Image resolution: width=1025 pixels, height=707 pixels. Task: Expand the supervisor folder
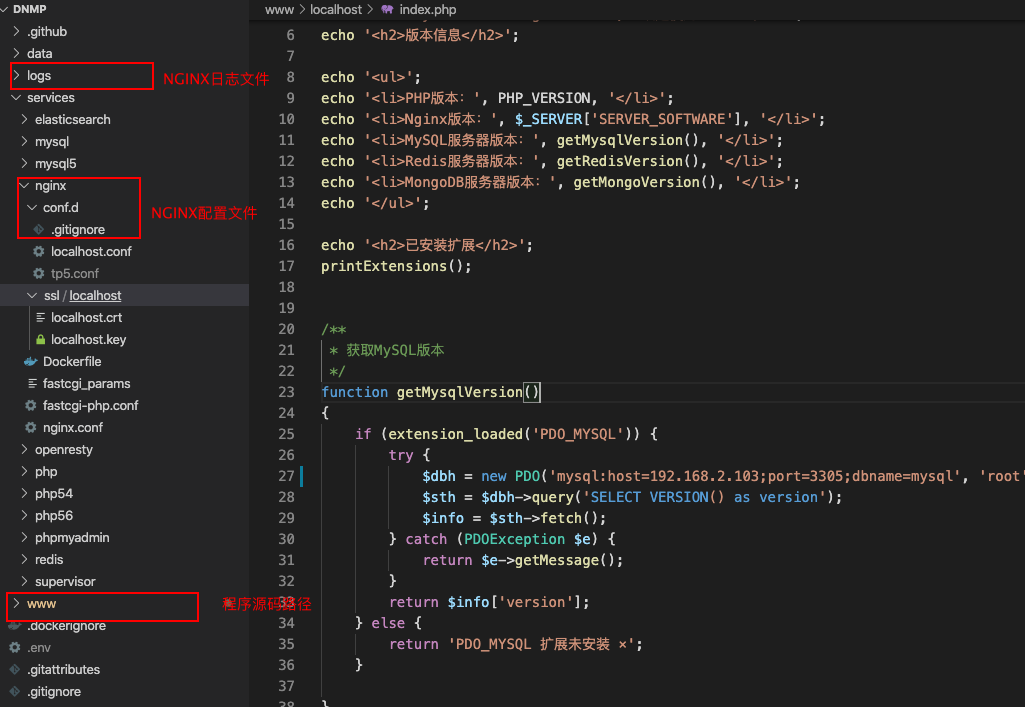(24, 582)
